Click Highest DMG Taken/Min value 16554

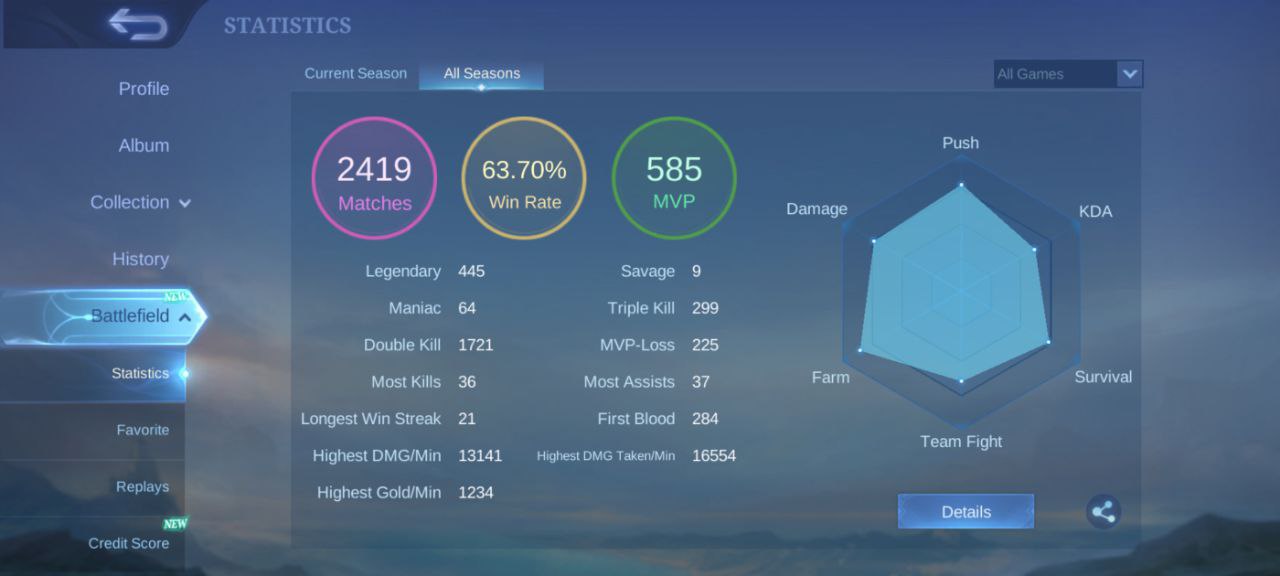[714, 456]
